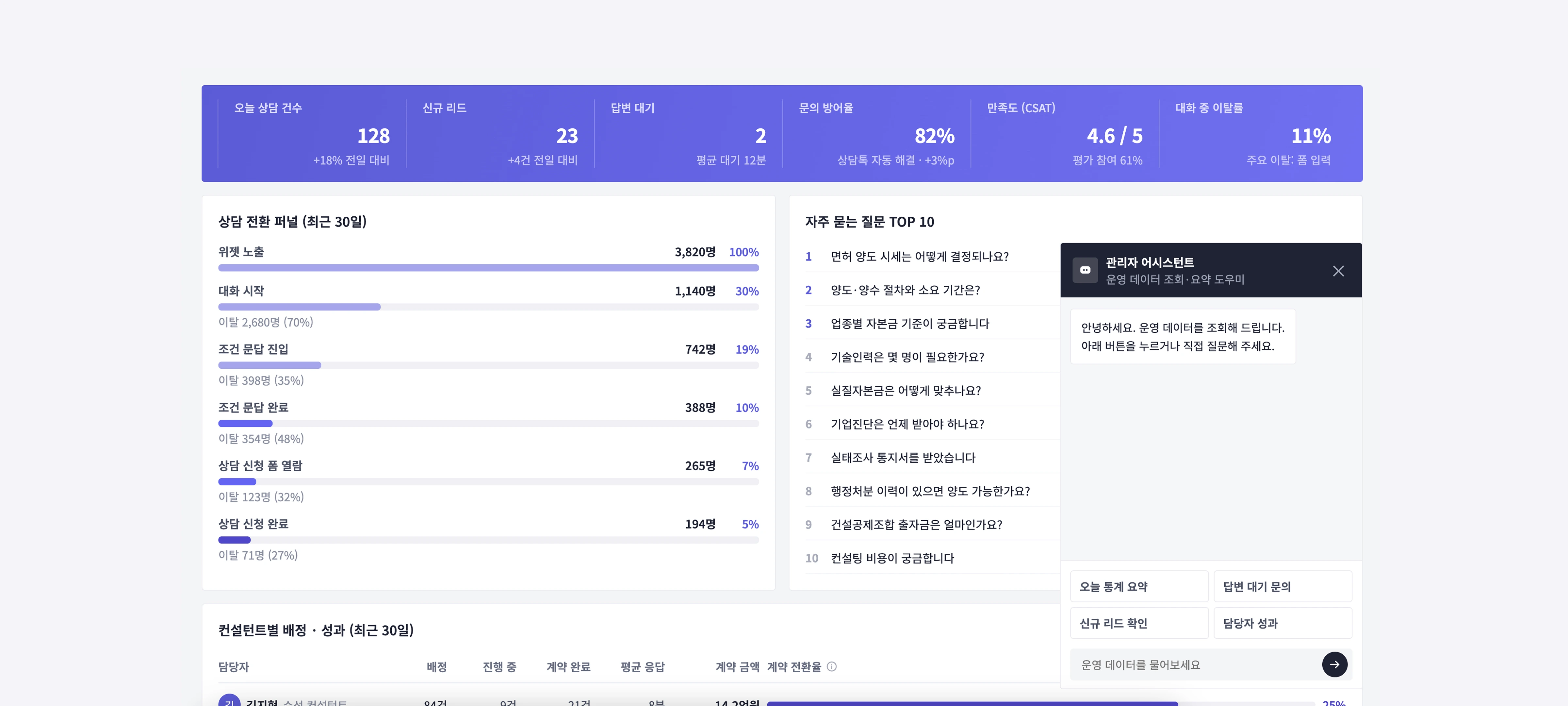Click the 대화 시작 funnel progress bar

point(488,307)
